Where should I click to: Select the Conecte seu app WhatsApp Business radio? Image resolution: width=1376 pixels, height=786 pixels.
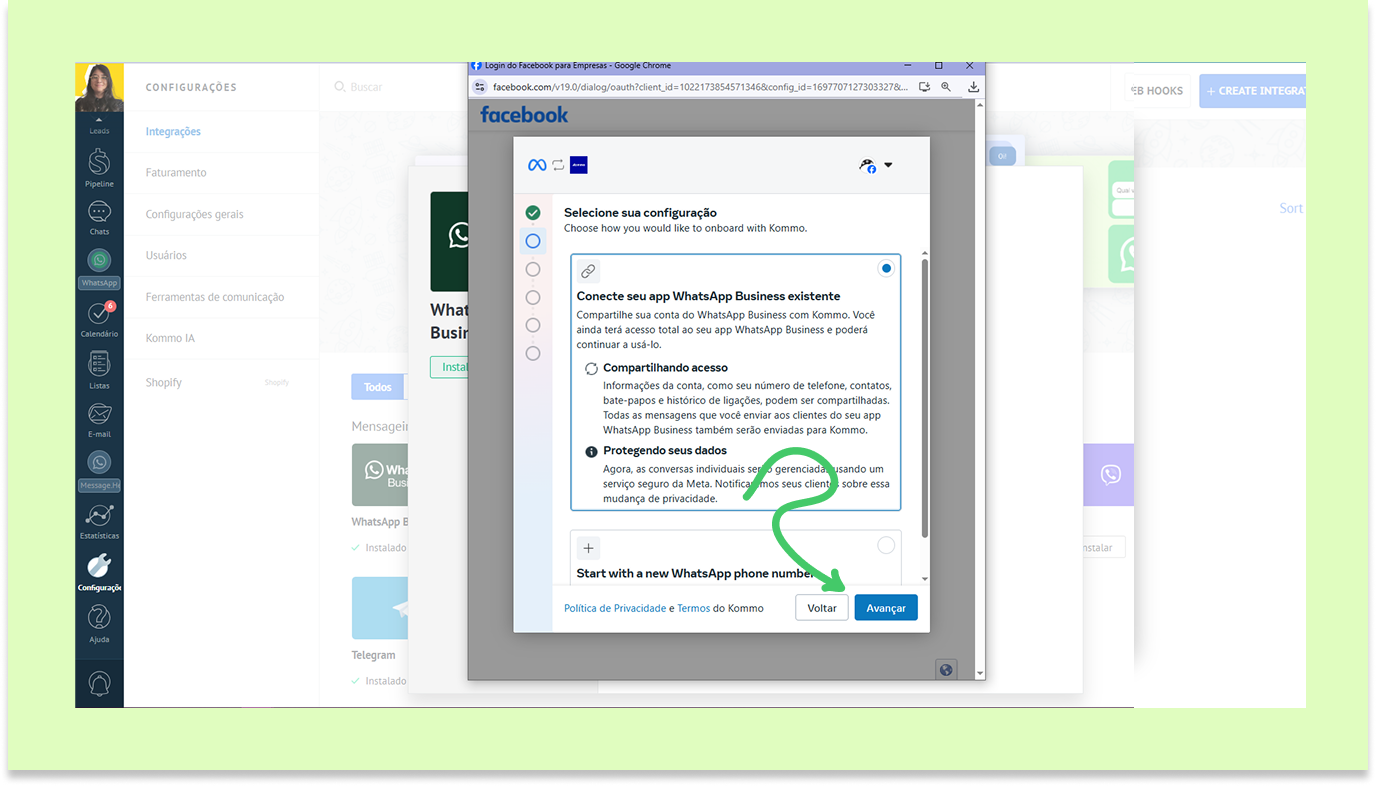click(x=886, y=268)
